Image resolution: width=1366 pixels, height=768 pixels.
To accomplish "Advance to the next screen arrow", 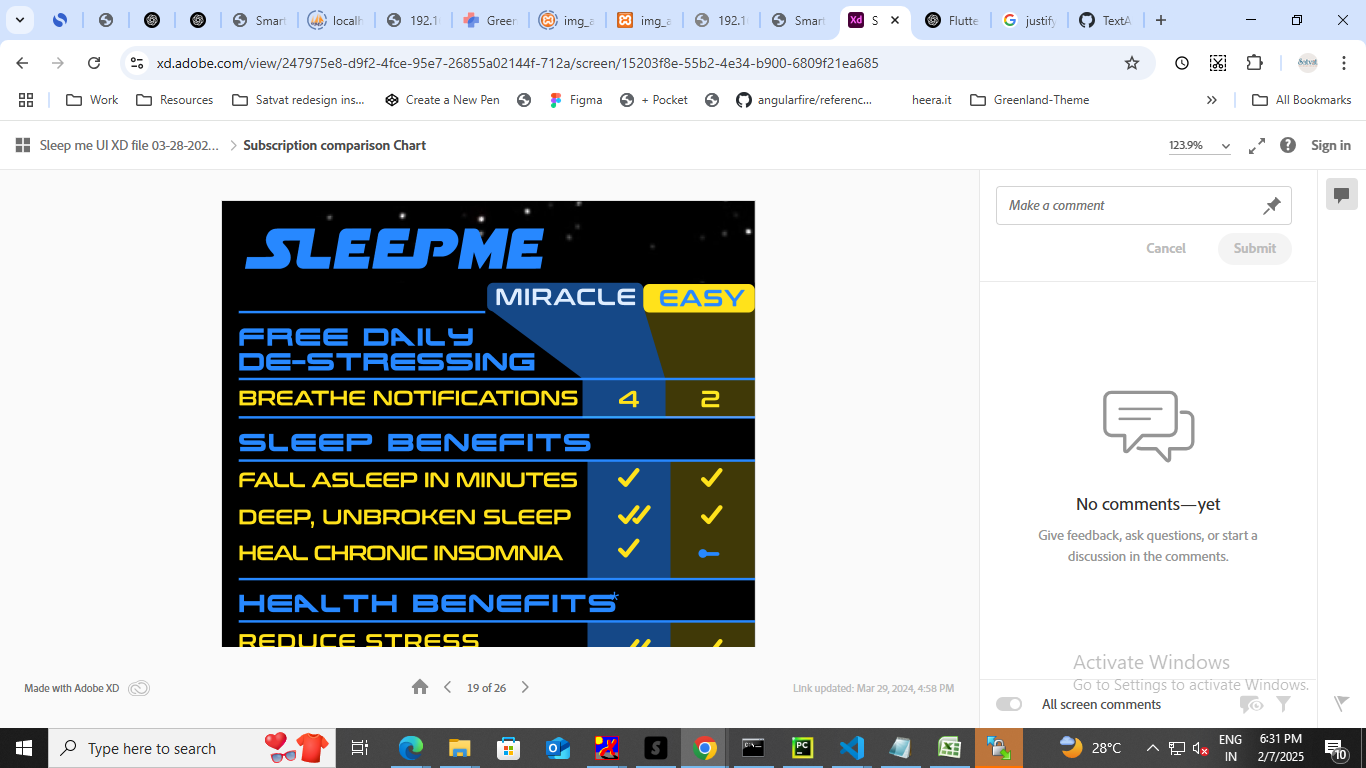I will point(525,687).
